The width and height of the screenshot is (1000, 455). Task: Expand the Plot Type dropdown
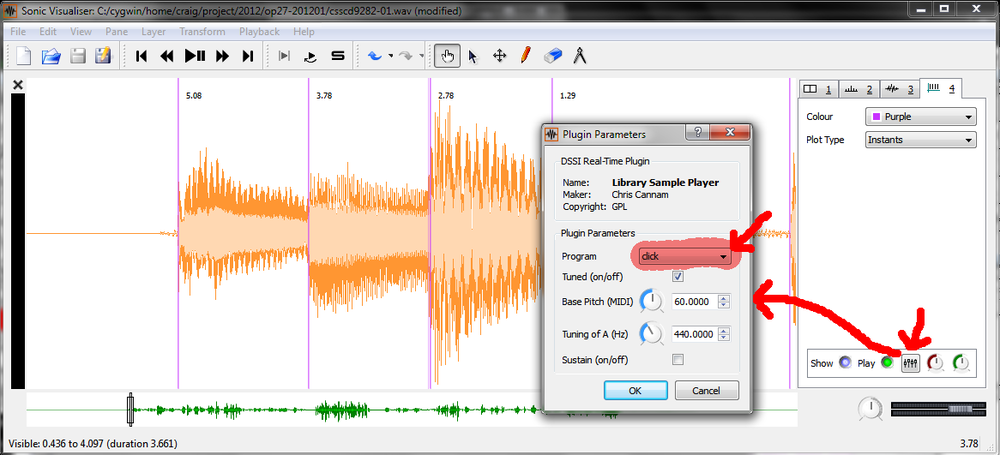click(919, 140)
